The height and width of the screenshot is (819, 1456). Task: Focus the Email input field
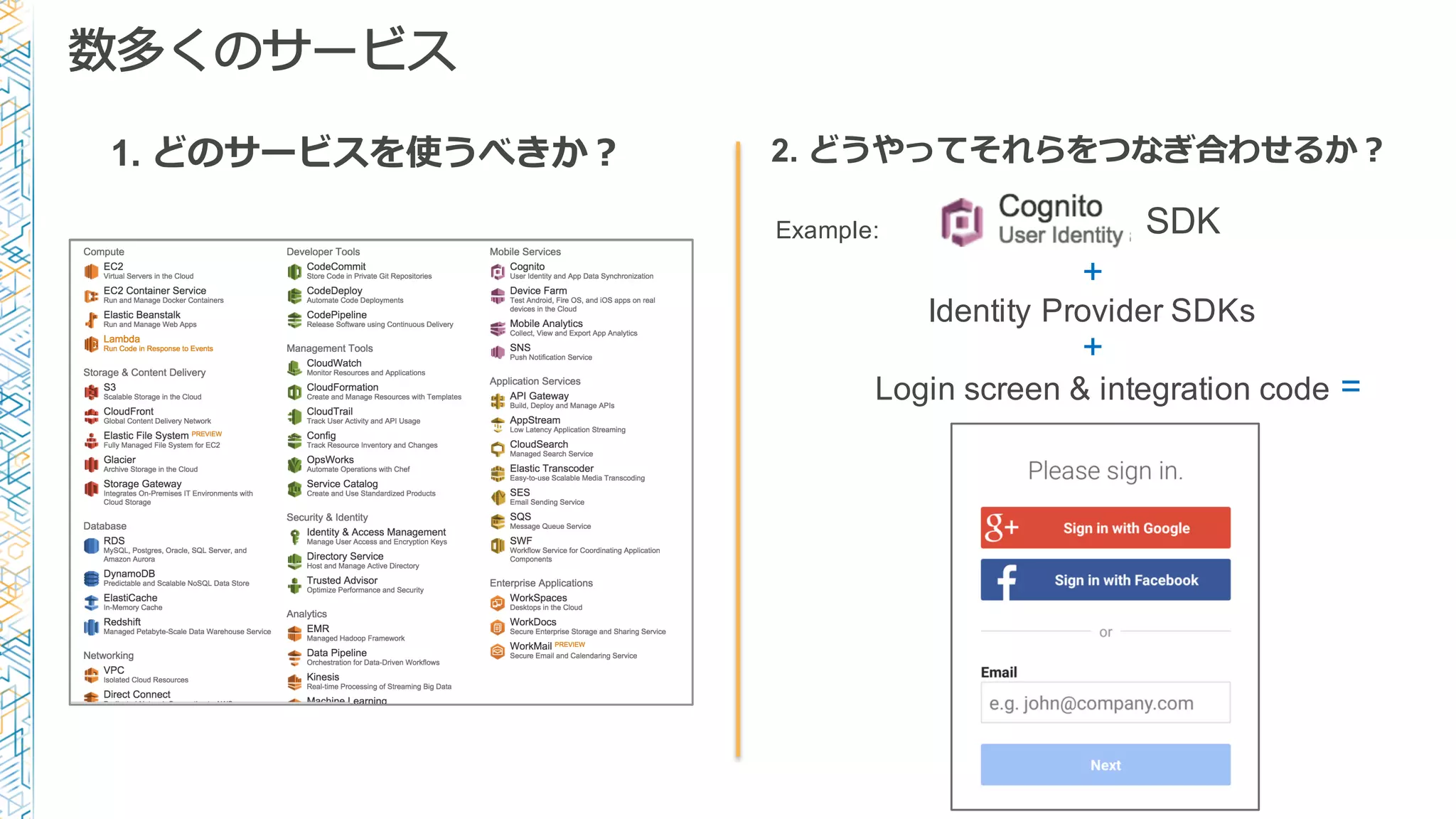[x=1106, y=703]
